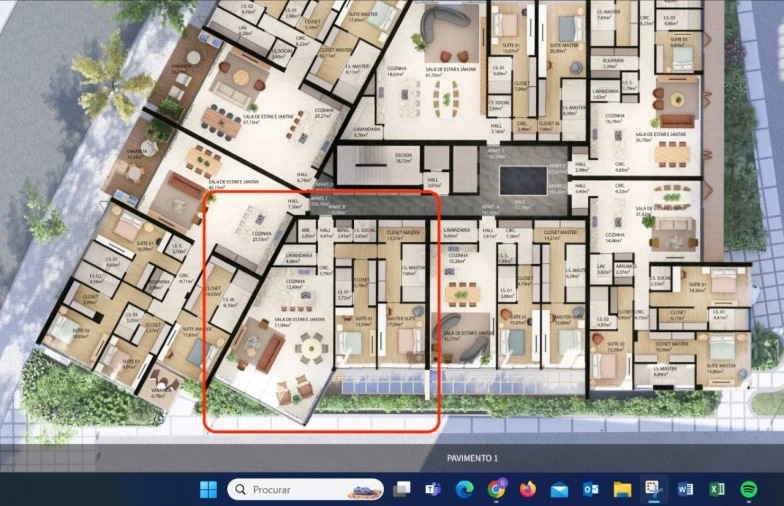Launch Microsoft Teams from the taskbar
This screenshot has width=784, height=506.
click(x=433, y=489)
